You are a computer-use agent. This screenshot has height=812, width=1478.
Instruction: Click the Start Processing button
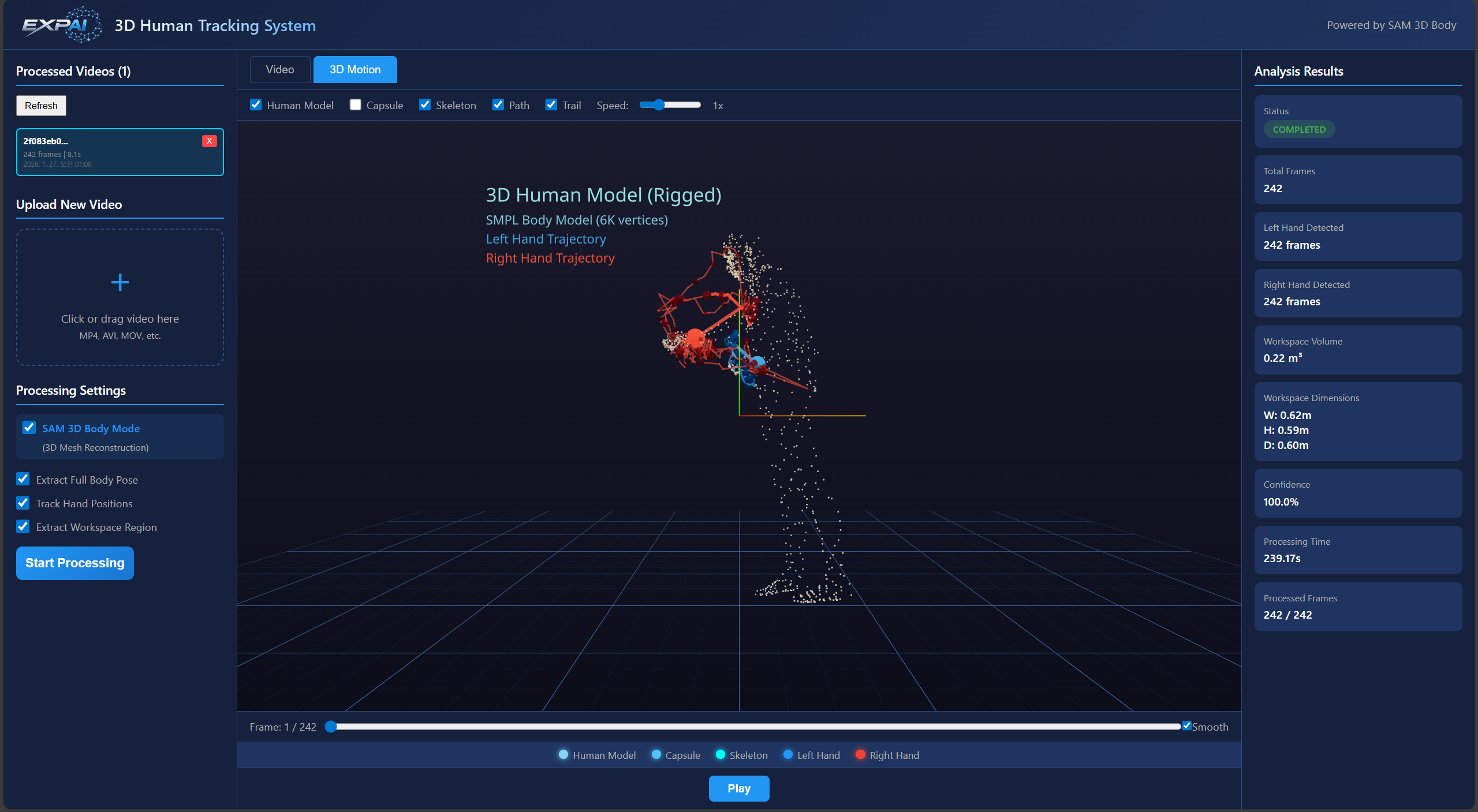74,563
